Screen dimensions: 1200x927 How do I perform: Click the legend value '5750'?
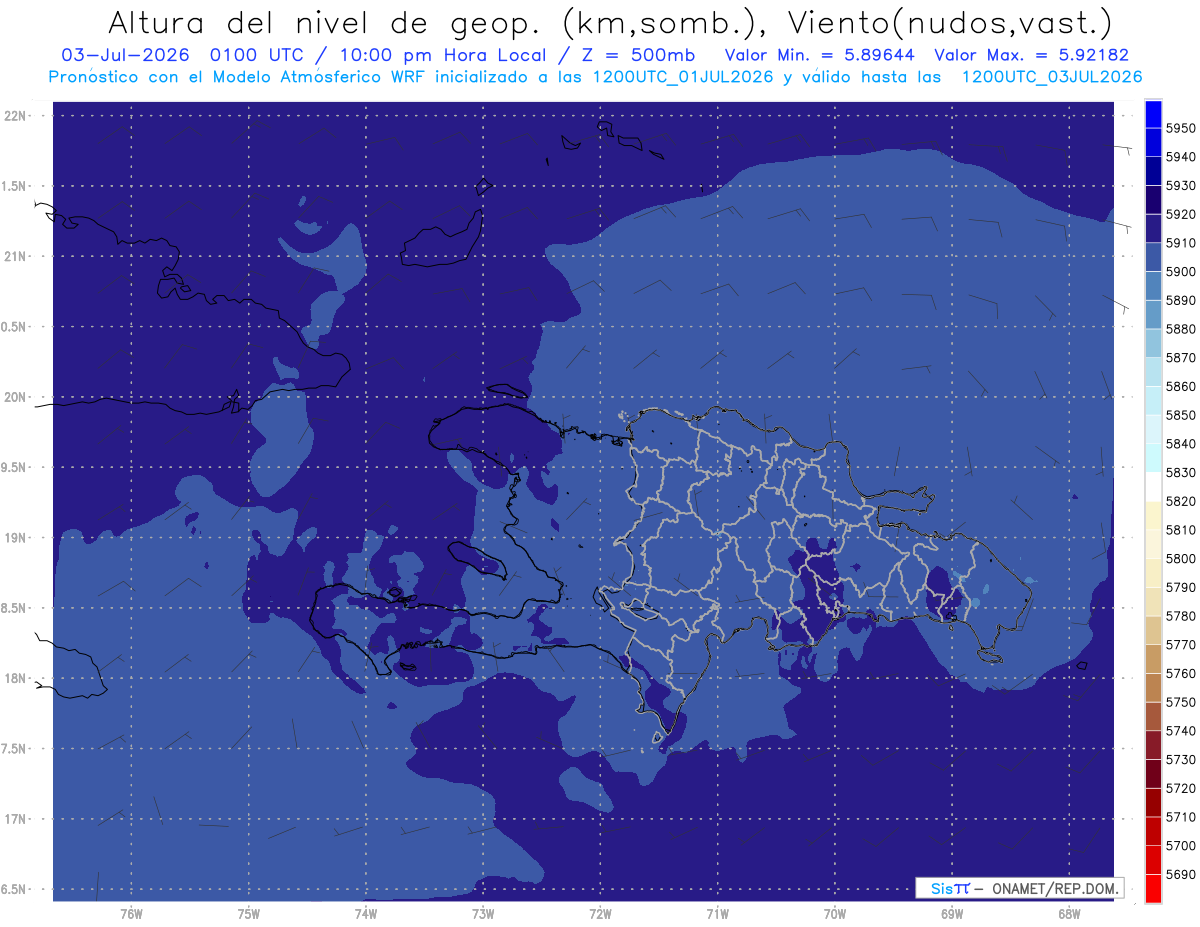[1179, 702]
